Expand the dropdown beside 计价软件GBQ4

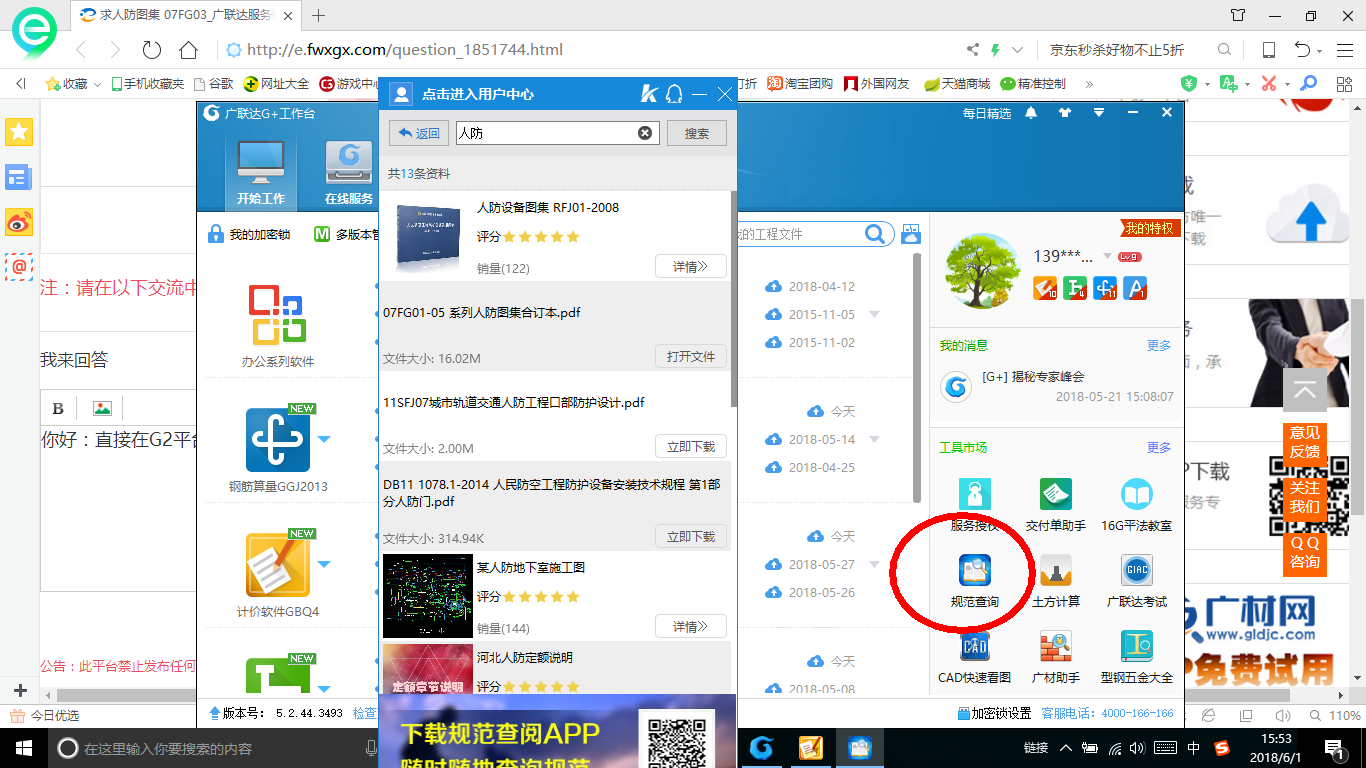[324, 564]
